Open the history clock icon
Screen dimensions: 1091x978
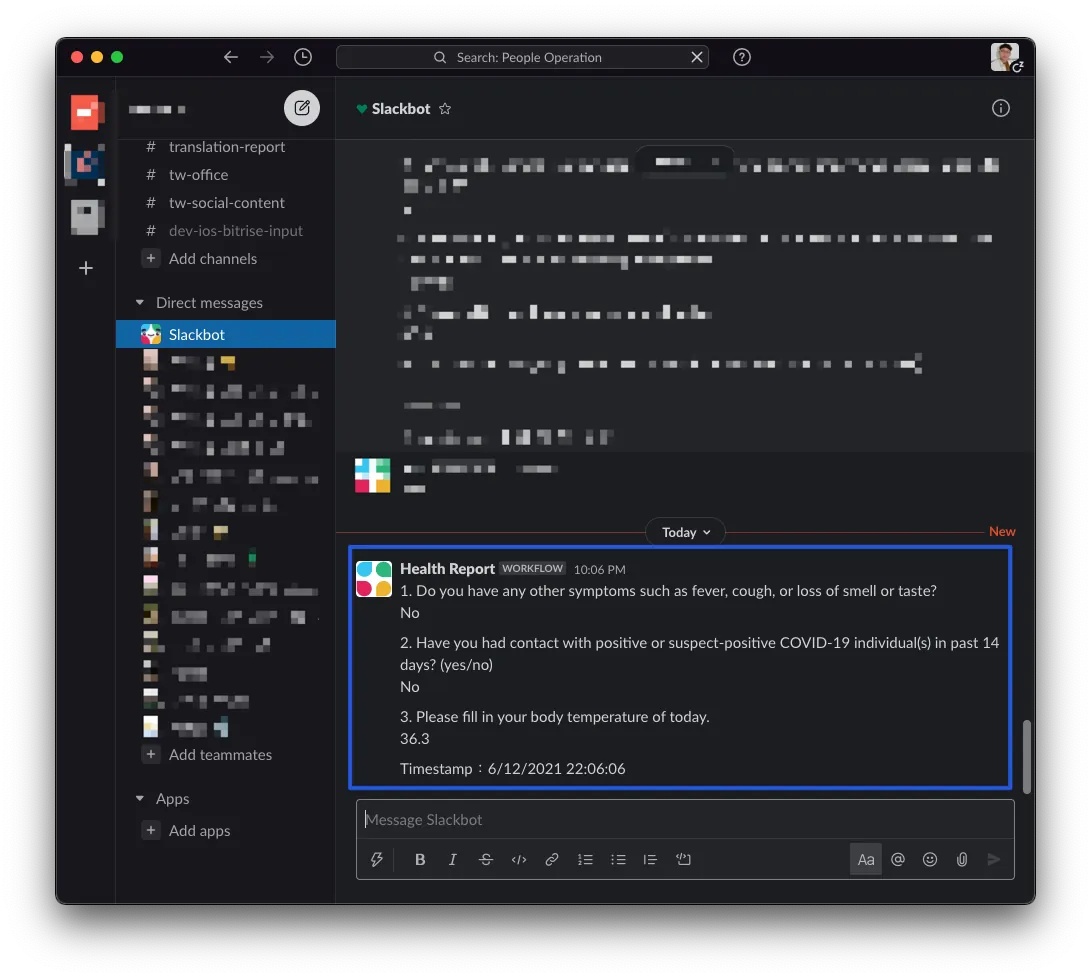pyautogui.click(x=303, y=57)
